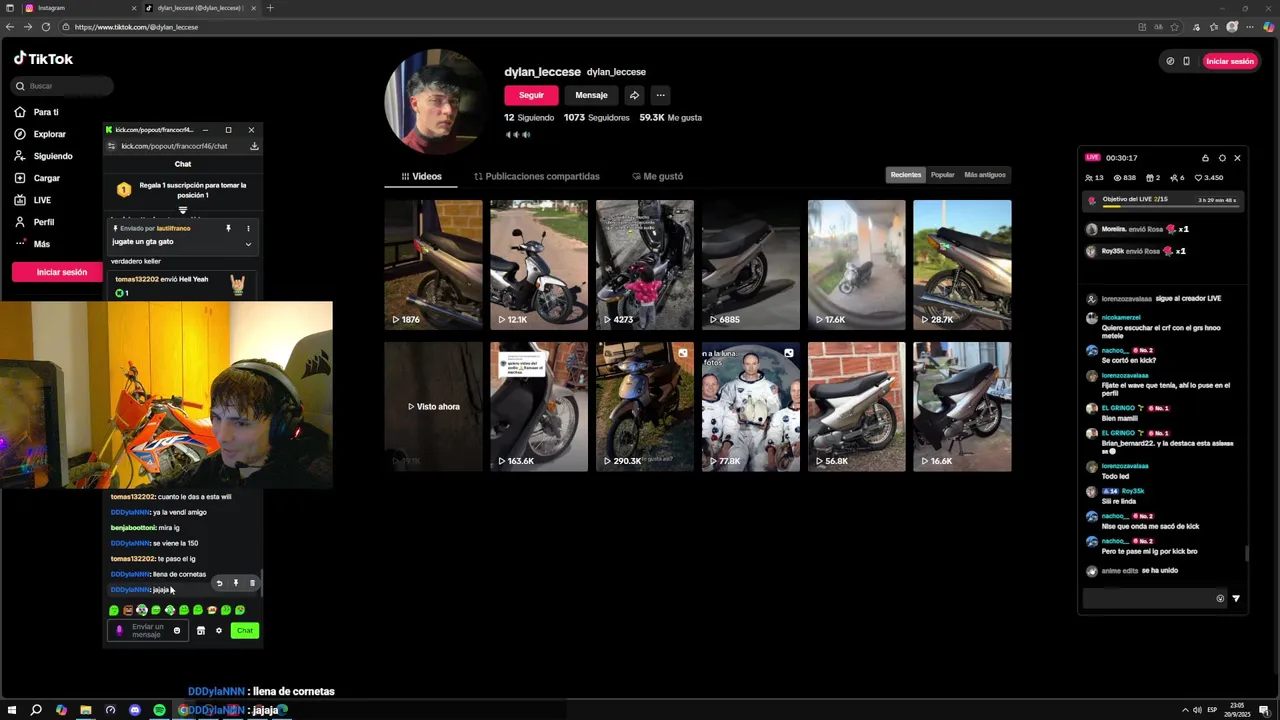1280x720 pixels.
Task: Click the browser reload button
Action: (x=46, y=27)
